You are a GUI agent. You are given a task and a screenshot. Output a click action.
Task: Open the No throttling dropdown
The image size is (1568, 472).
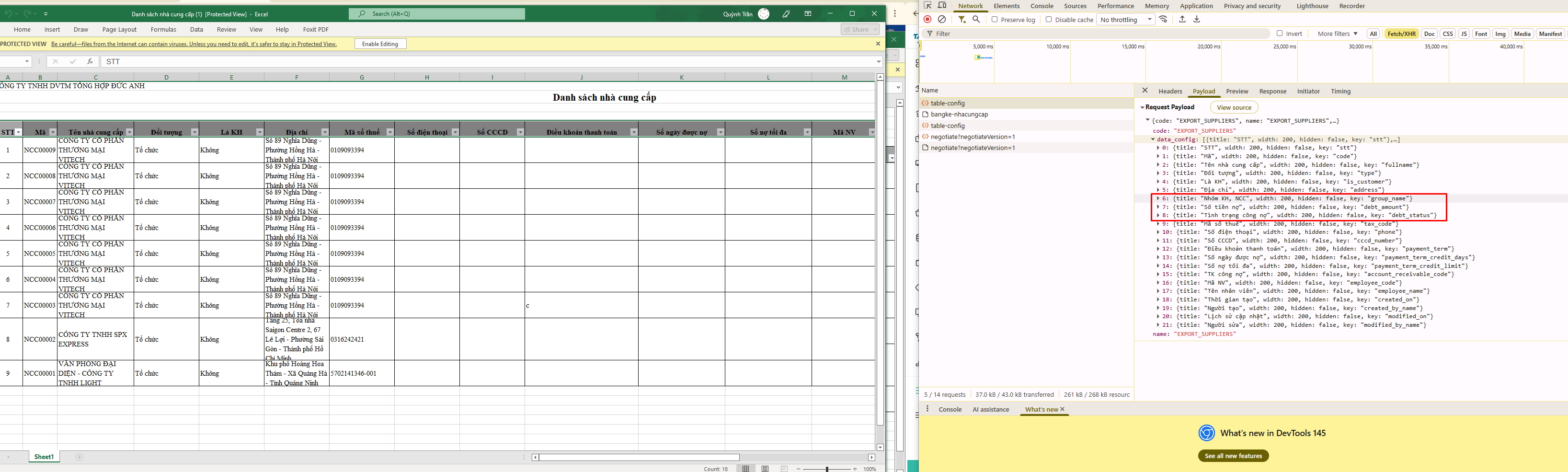[x=1125, y=20]
